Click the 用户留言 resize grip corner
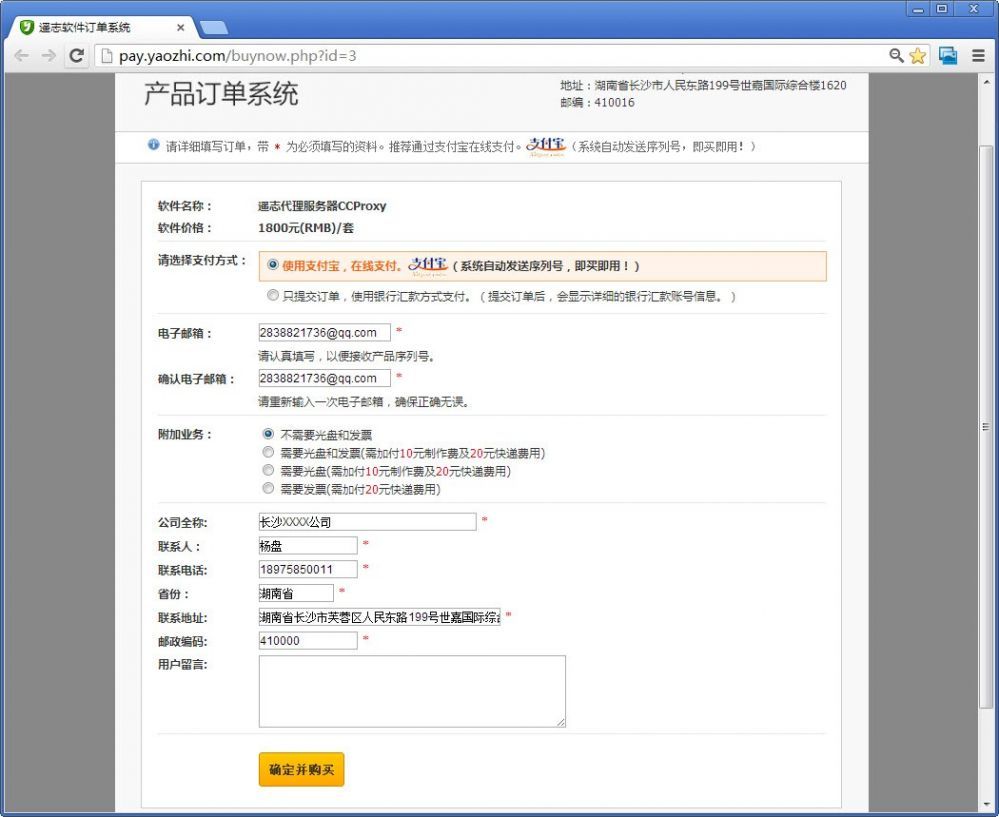 click(x=561, y=722)
